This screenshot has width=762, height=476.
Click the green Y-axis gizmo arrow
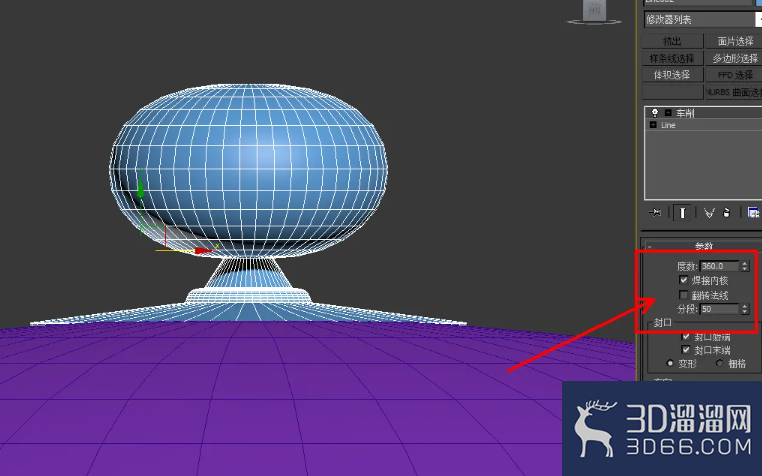[140, 187]
